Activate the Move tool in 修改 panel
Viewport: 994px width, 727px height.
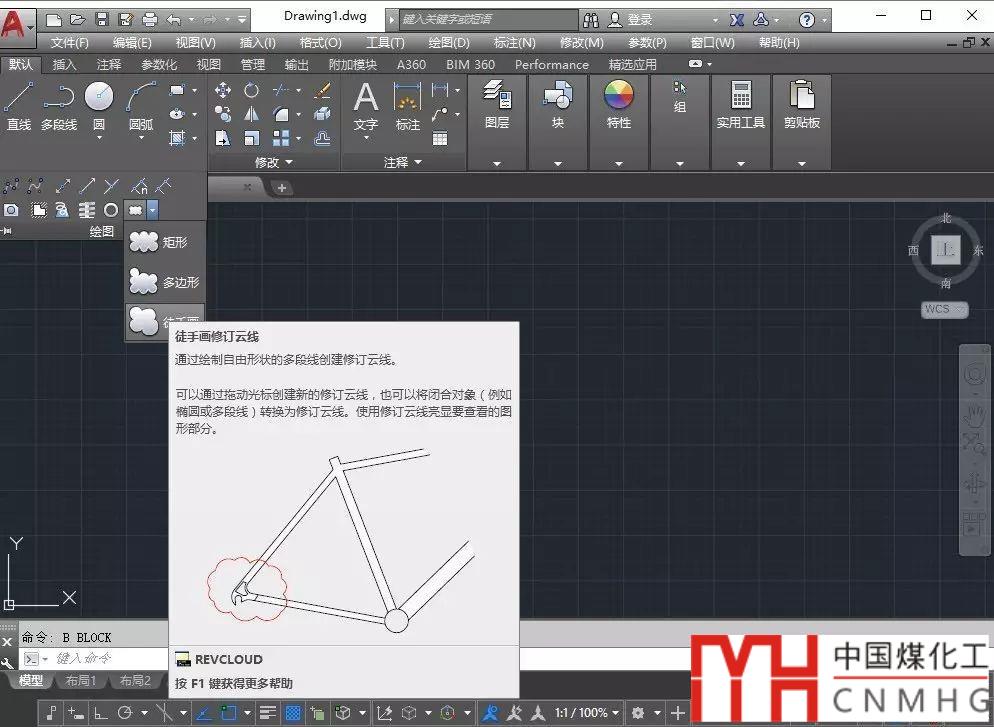(x=223, y=90)
